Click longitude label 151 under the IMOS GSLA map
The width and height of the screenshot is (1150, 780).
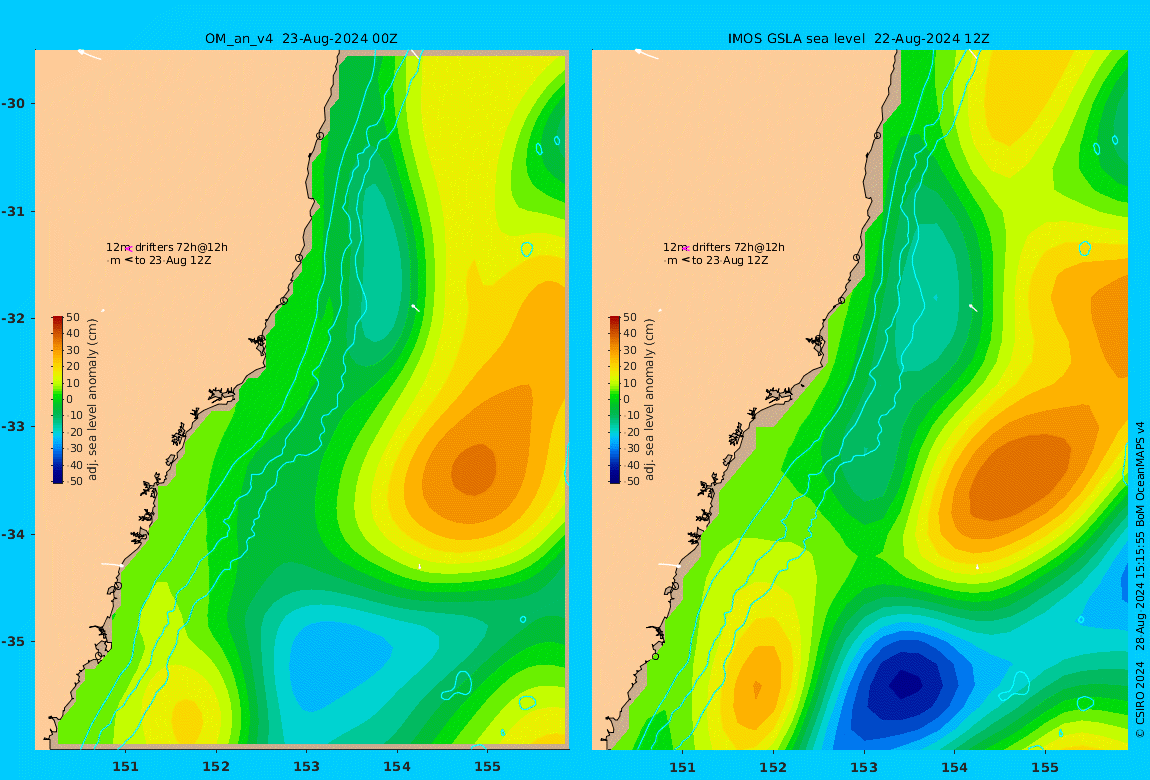point(683,767)
